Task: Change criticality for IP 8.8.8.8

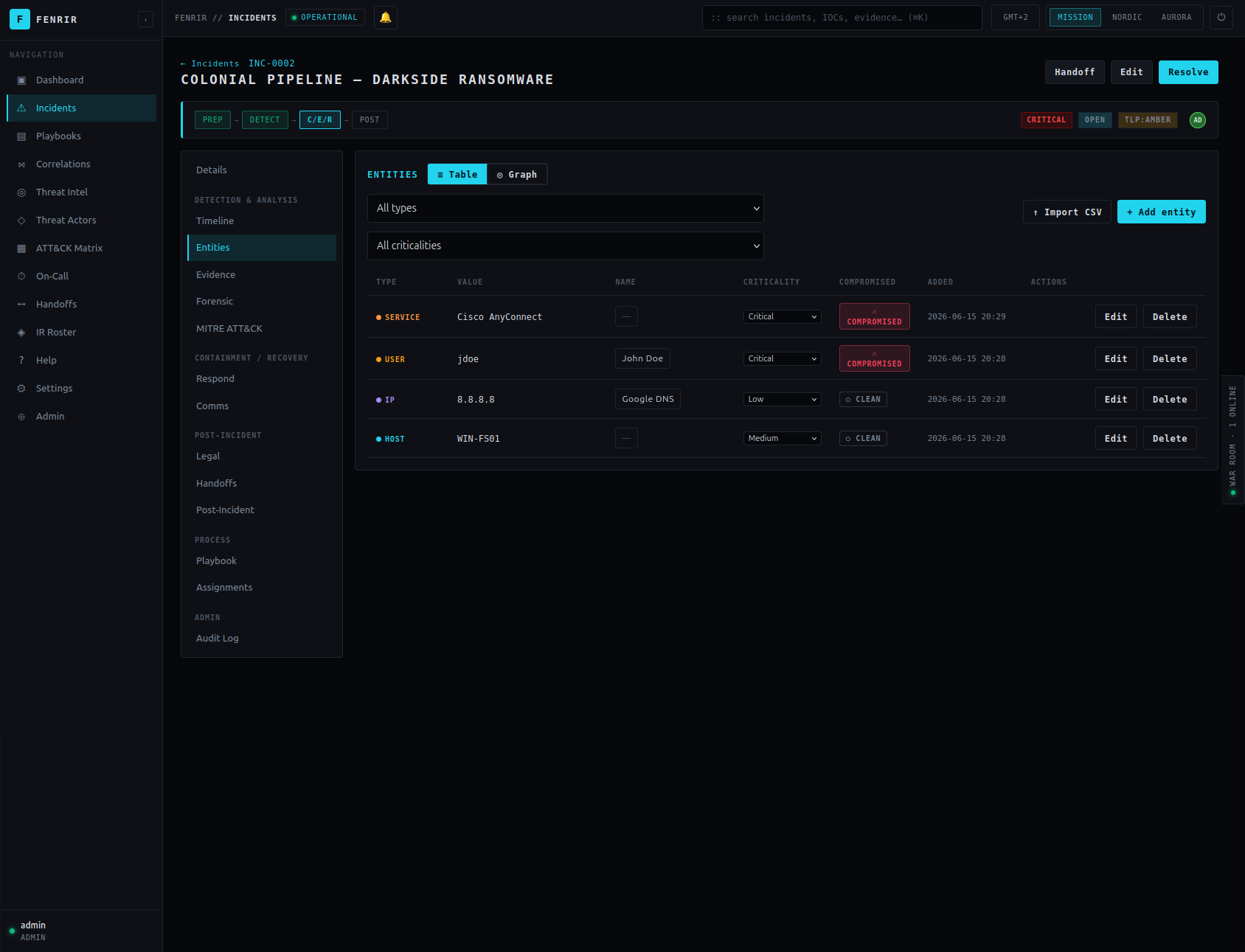Action: click(x=783, y=399)
